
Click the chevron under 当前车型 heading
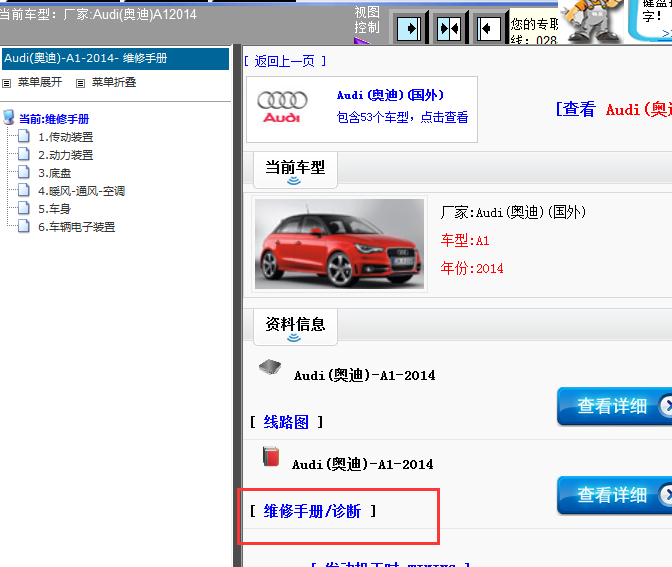(x=294, y=181)
